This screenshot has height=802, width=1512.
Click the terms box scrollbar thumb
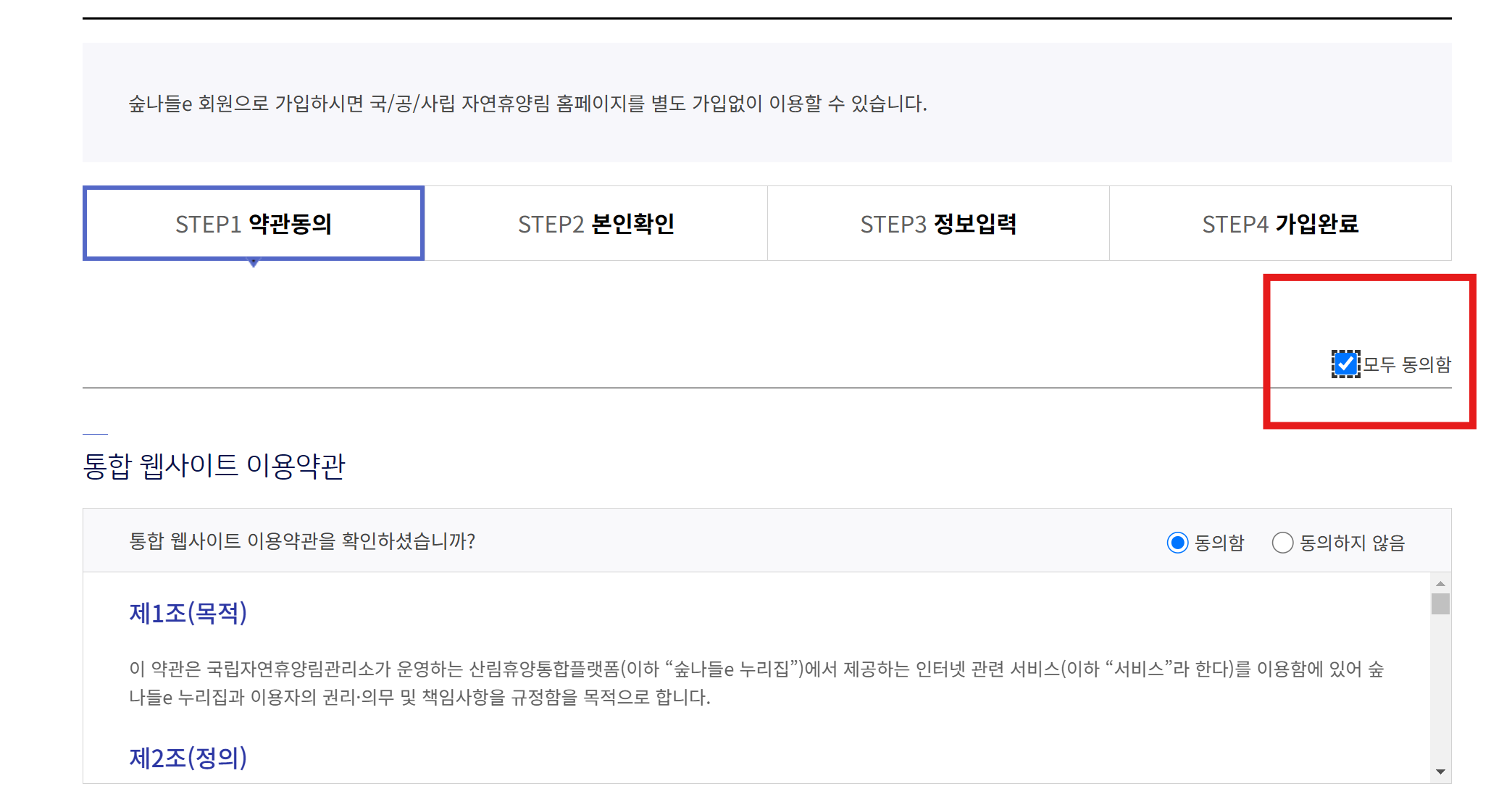point(1440,603)
